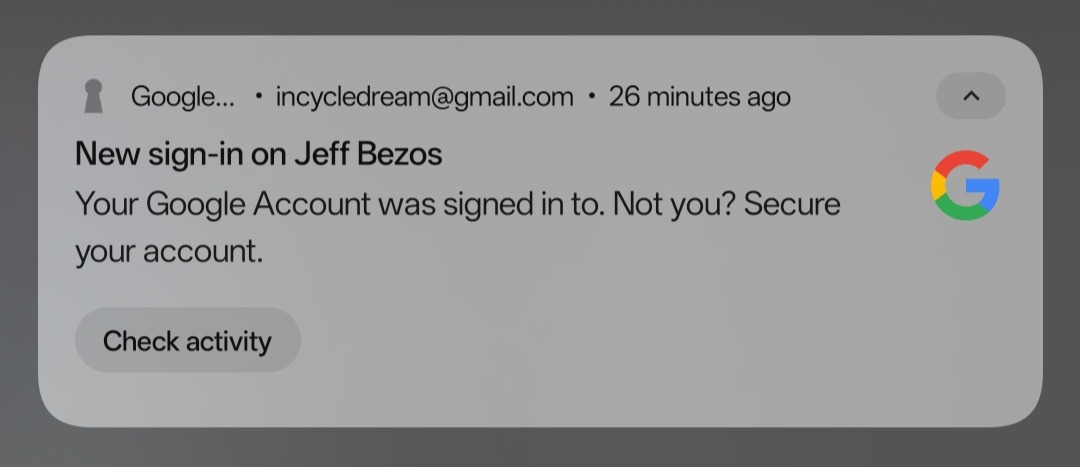
Task: Dismiss by tapping dimmed area above notification
Action: [x=540, y=15]
